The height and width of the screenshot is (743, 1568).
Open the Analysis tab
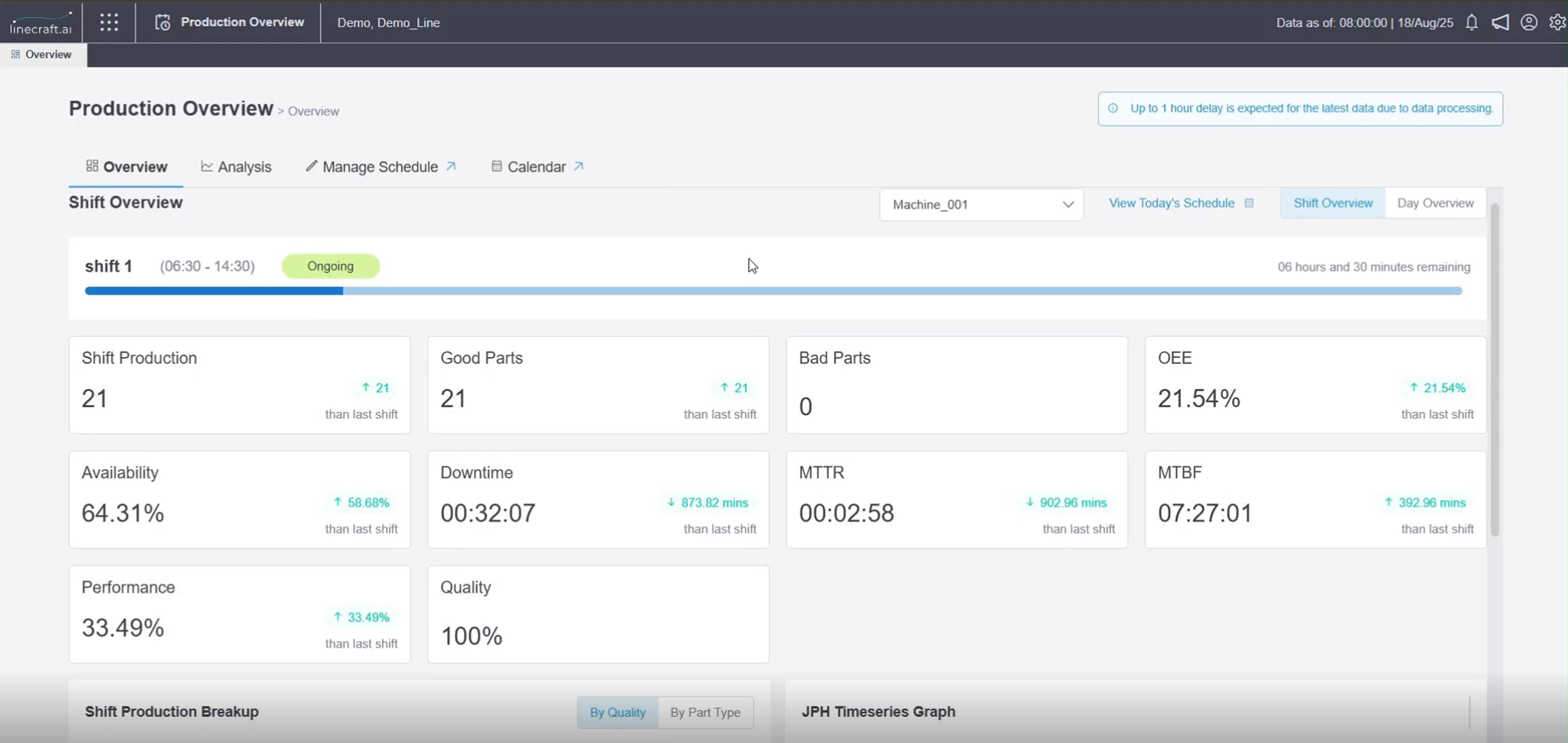(x=236, y=167)
